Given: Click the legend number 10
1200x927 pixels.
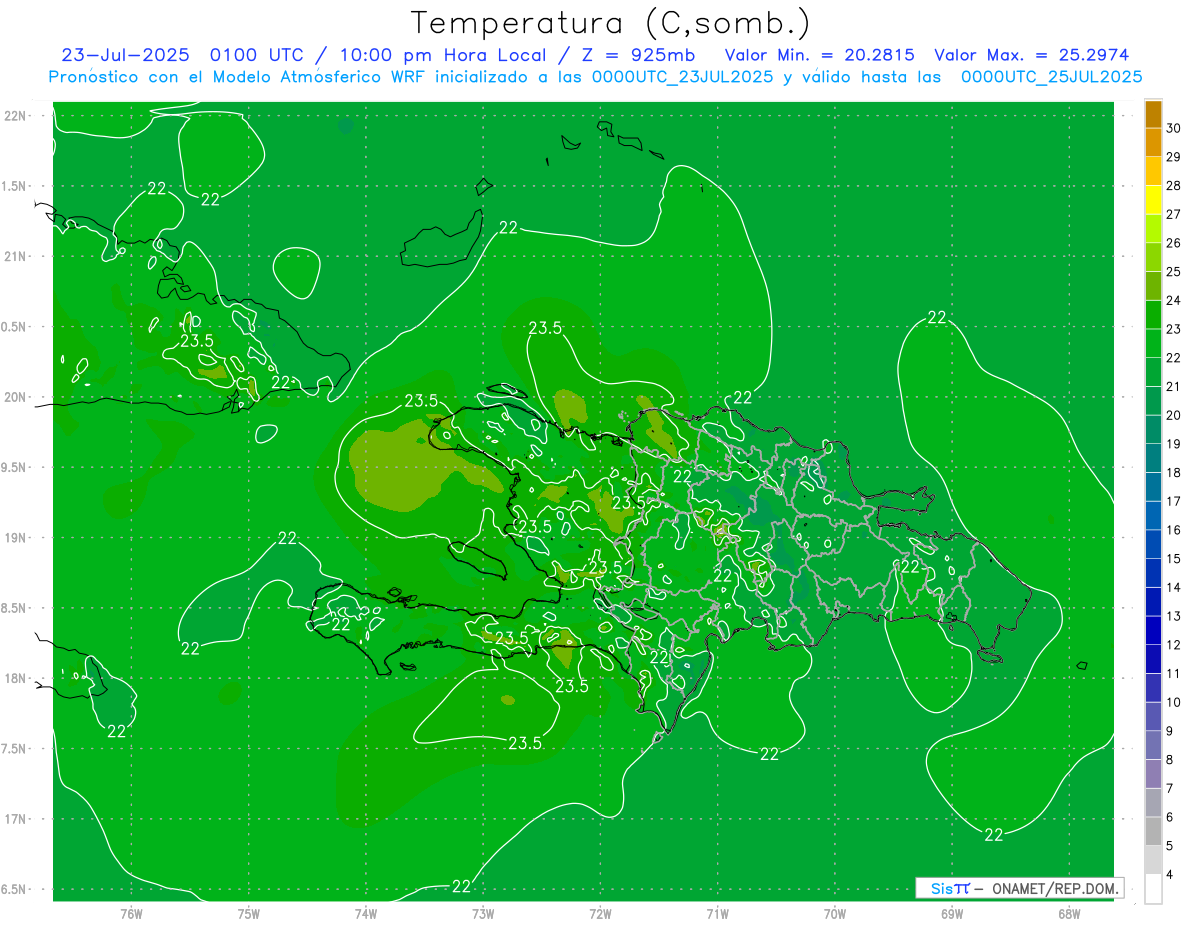Looking at the screenshot, I should coord(1175,702).
